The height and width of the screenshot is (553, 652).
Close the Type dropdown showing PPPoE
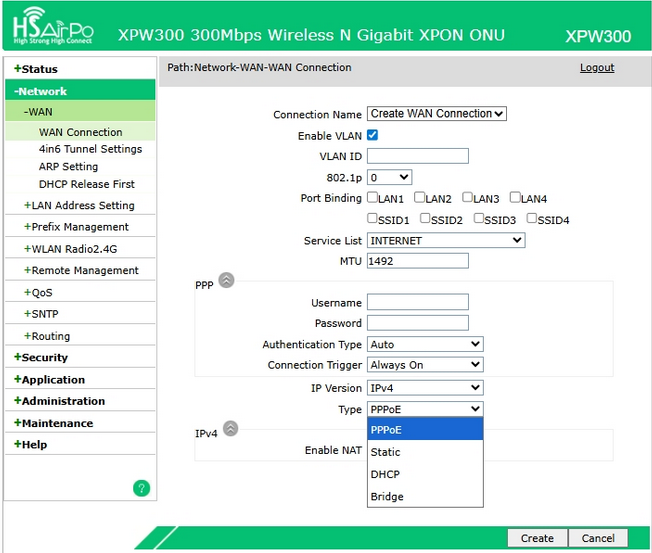[425, 409]
